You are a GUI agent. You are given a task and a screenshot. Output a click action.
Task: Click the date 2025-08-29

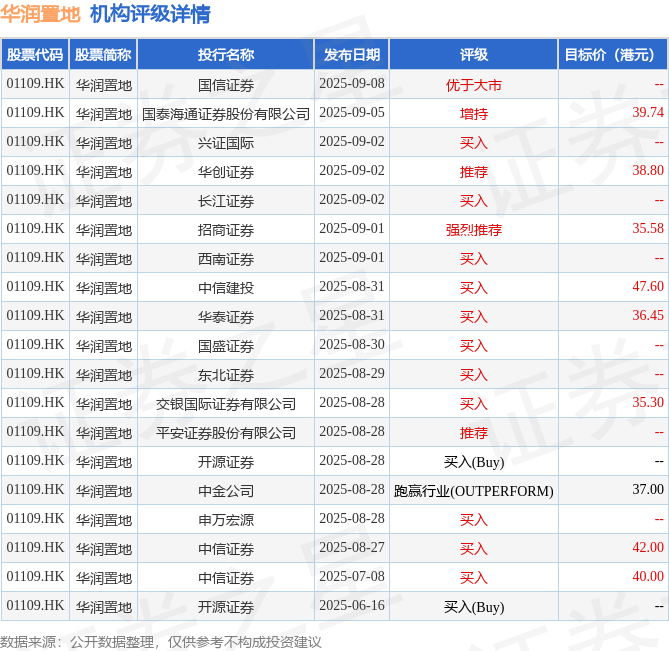[352, 373]
